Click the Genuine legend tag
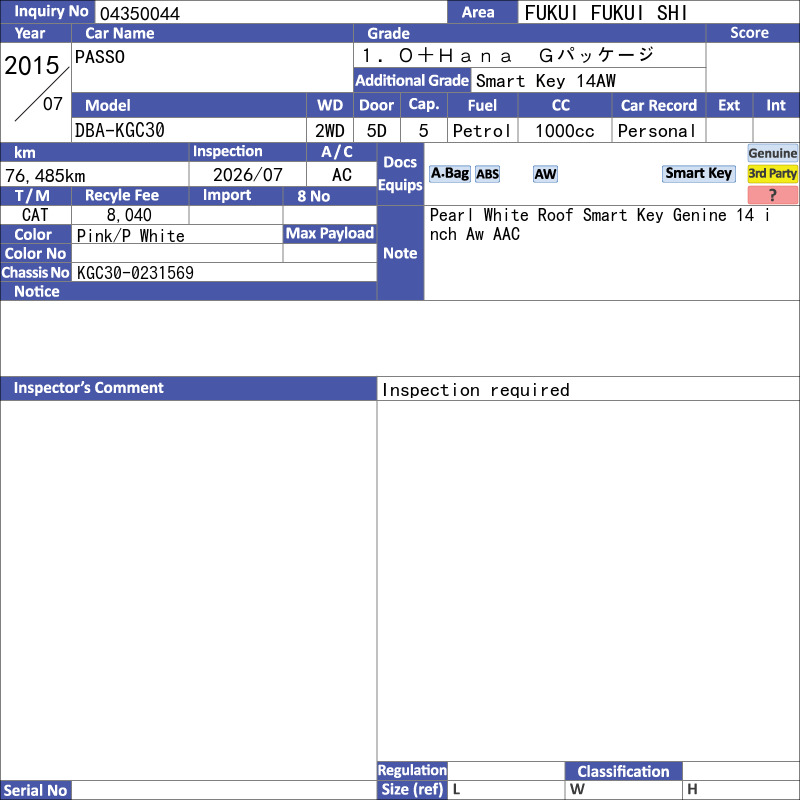Viewport: 800px width, 800px height. 772,153
